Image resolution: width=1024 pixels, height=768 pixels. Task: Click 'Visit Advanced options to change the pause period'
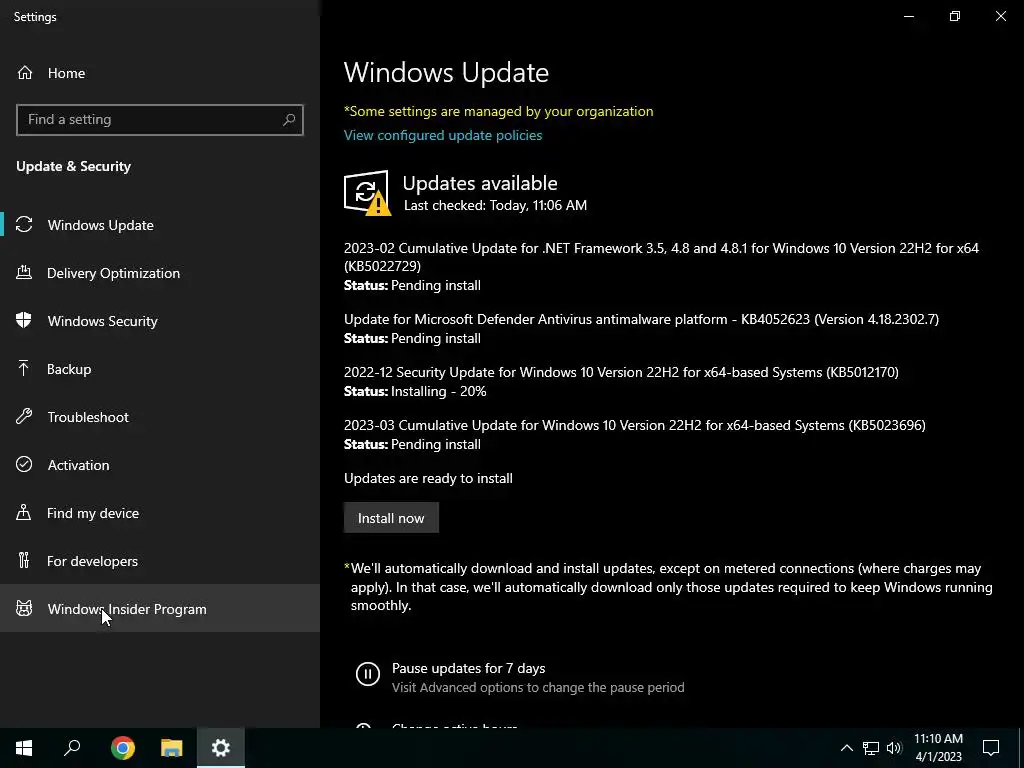click(x=538, y=687)
